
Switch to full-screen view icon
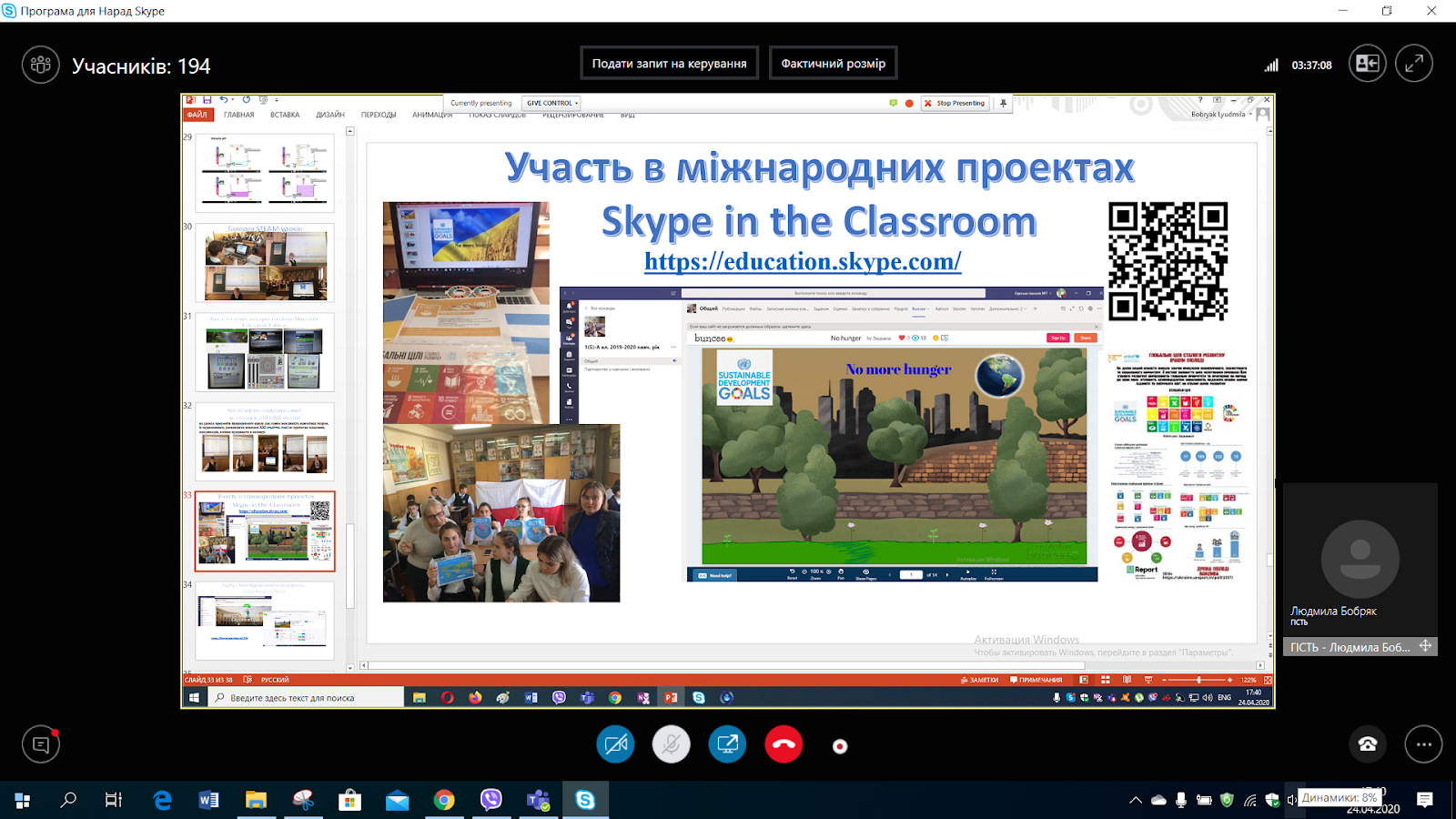1414,64
